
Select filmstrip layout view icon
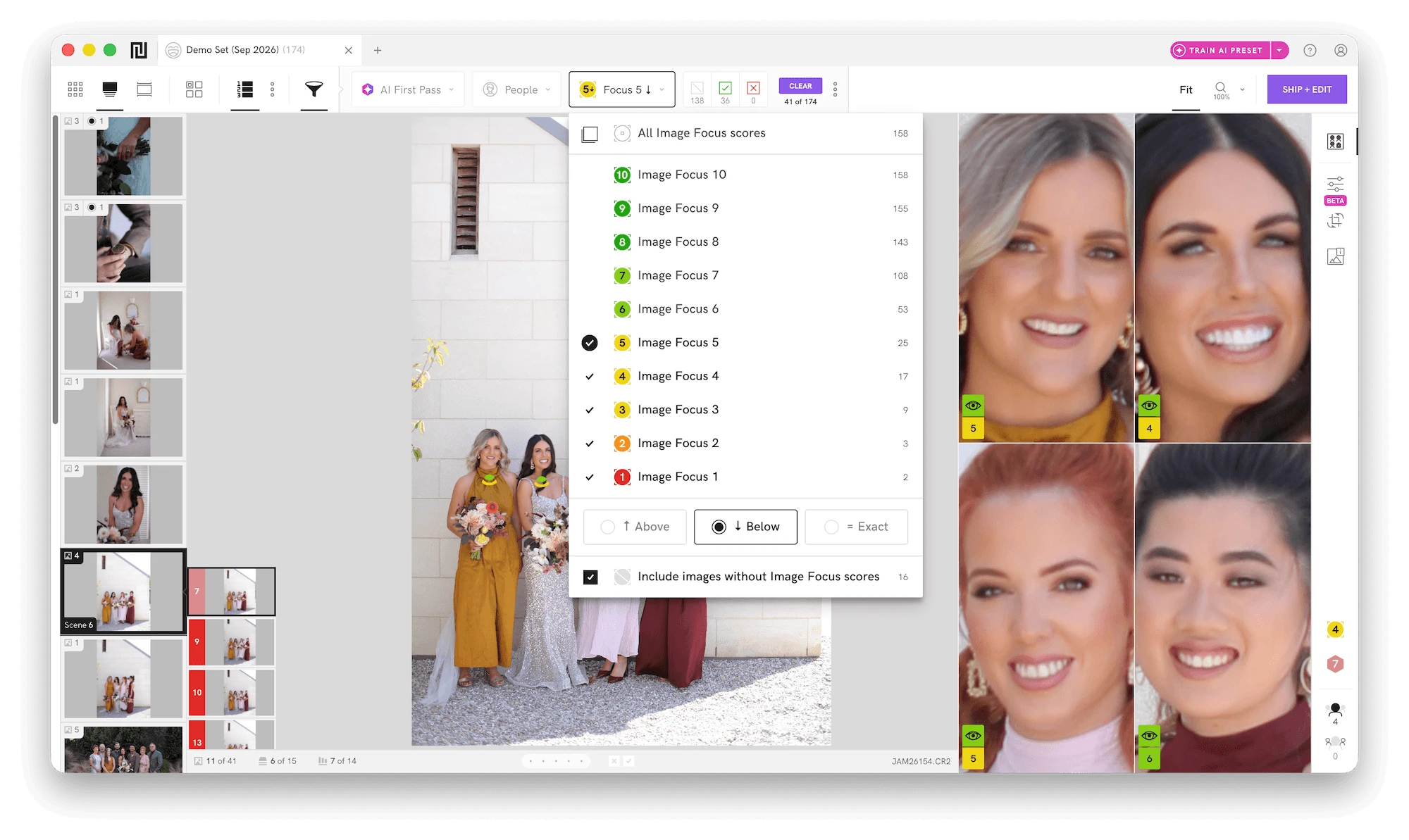[x=144, y=89]
